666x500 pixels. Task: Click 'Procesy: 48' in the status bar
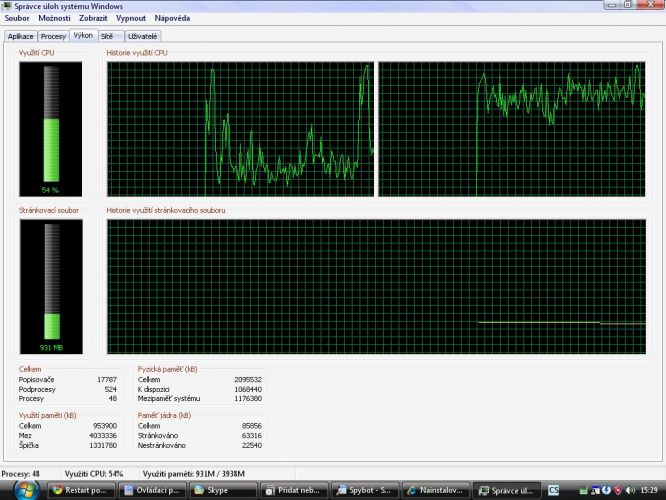[20, 474]
